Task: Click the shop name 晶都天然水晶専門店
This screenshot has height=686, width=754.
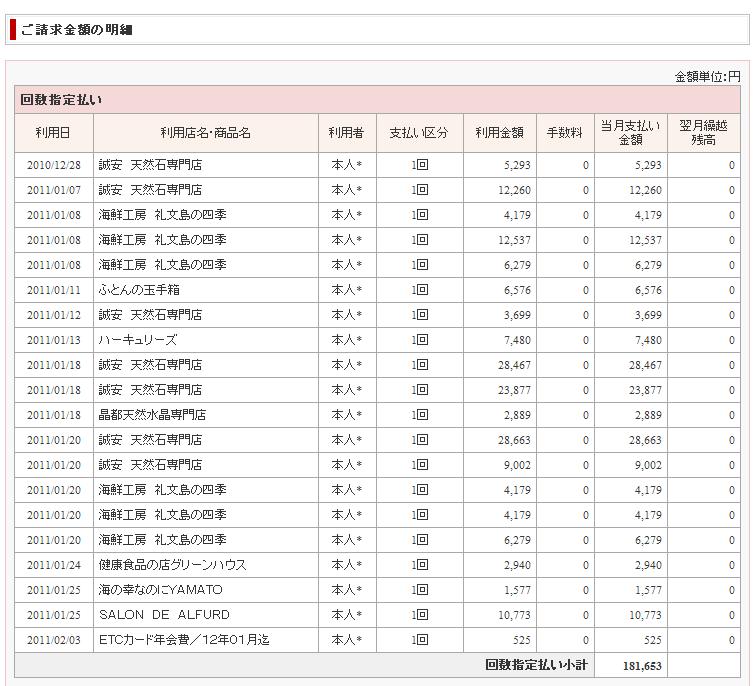Action: [152, 415]
